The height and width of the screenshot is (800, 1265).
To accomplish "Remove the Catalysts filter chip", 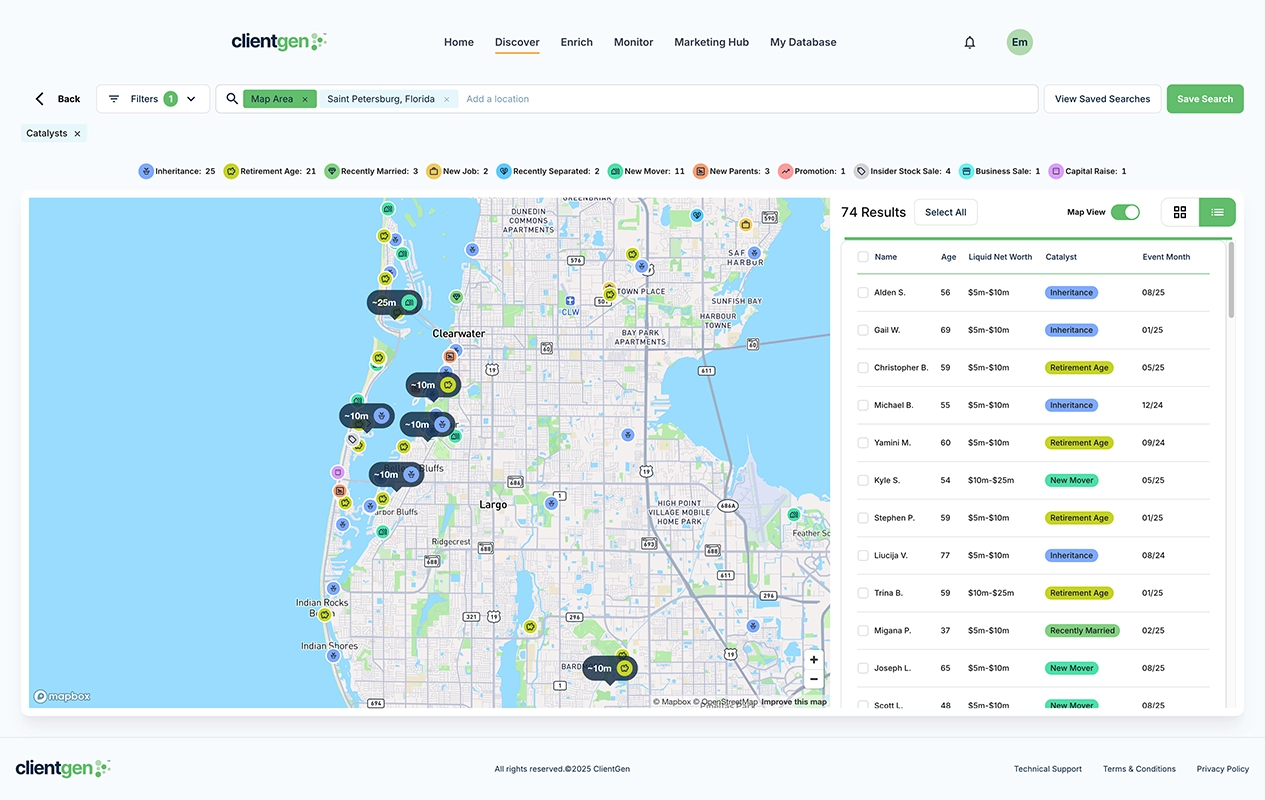I will [x=77, y=133].
